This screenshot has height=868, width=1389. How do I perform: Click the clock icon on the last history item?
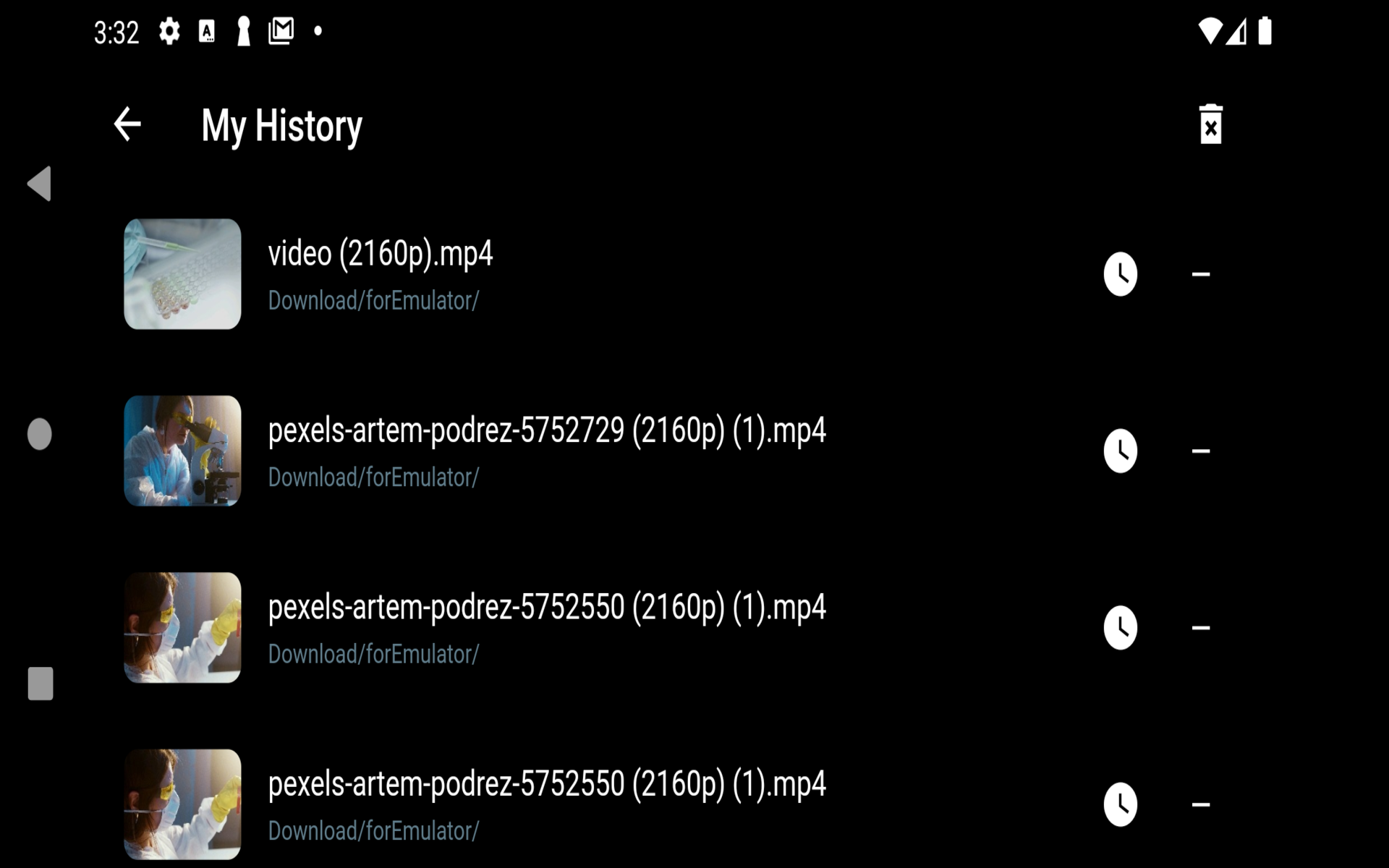[x=1120, y=804]
